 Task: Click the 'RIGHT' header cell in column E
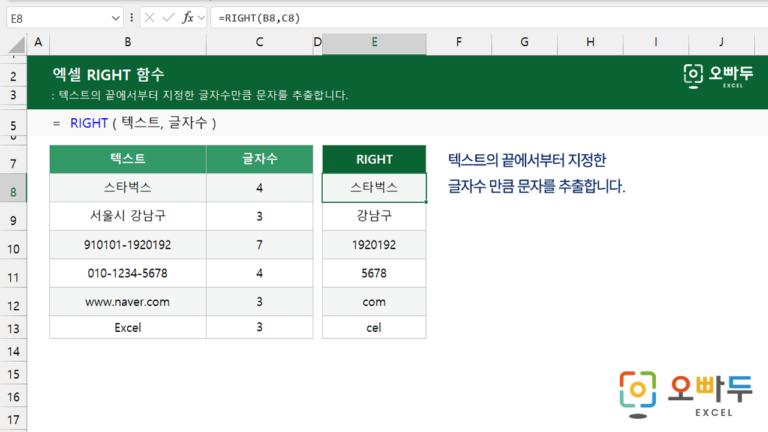coord(374,159)
